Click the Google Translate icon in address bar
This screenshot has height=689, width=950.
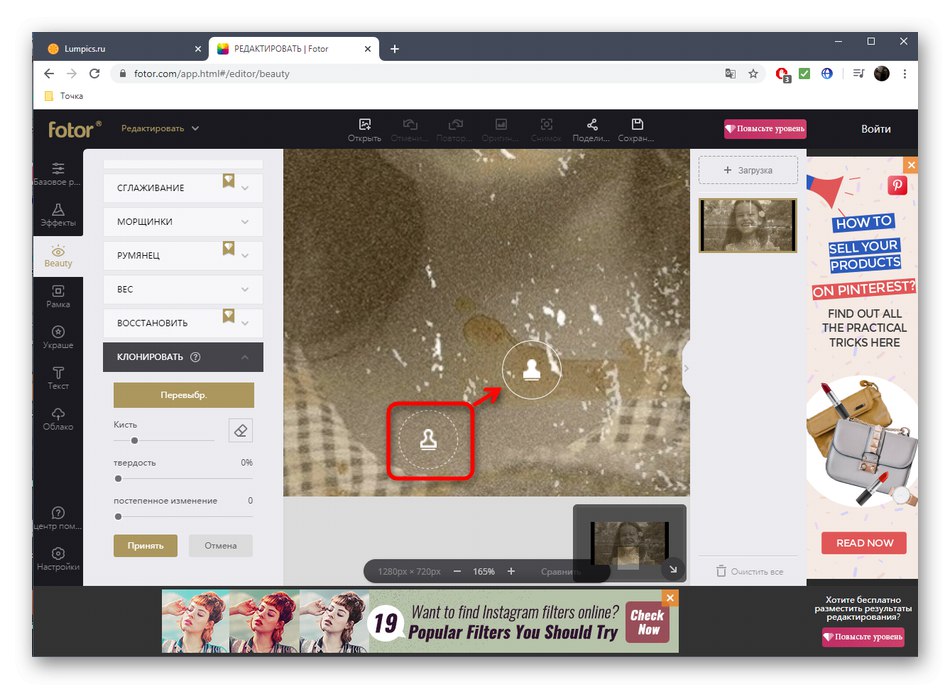(730, 73)
